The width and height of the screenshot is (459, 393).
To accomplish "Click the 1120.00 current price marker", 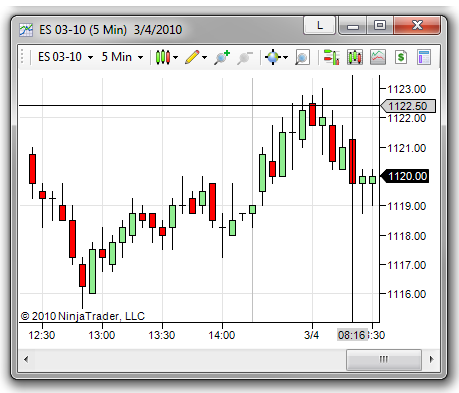I will point(405,176).
